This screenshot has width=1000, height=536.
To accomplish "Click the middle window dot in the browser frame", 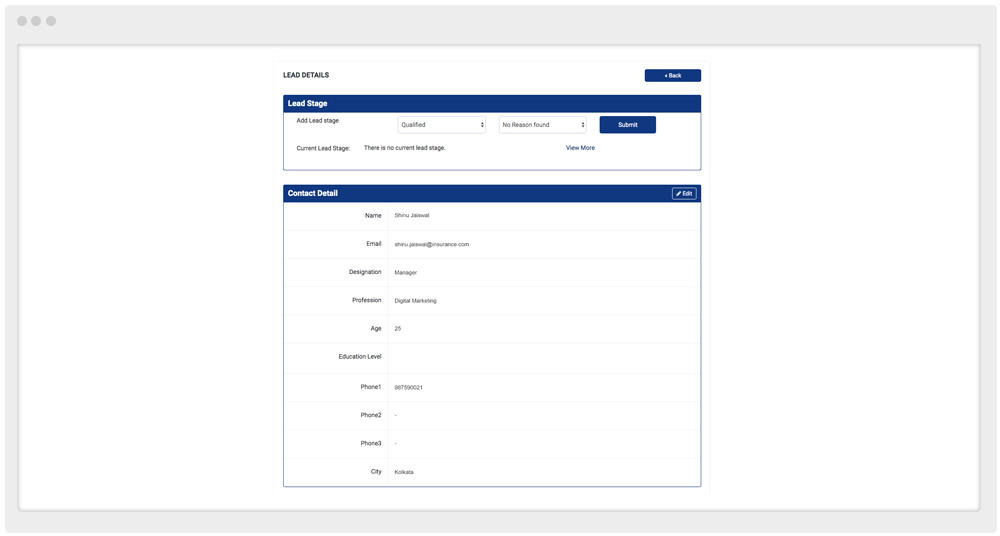I will point(36,21).
